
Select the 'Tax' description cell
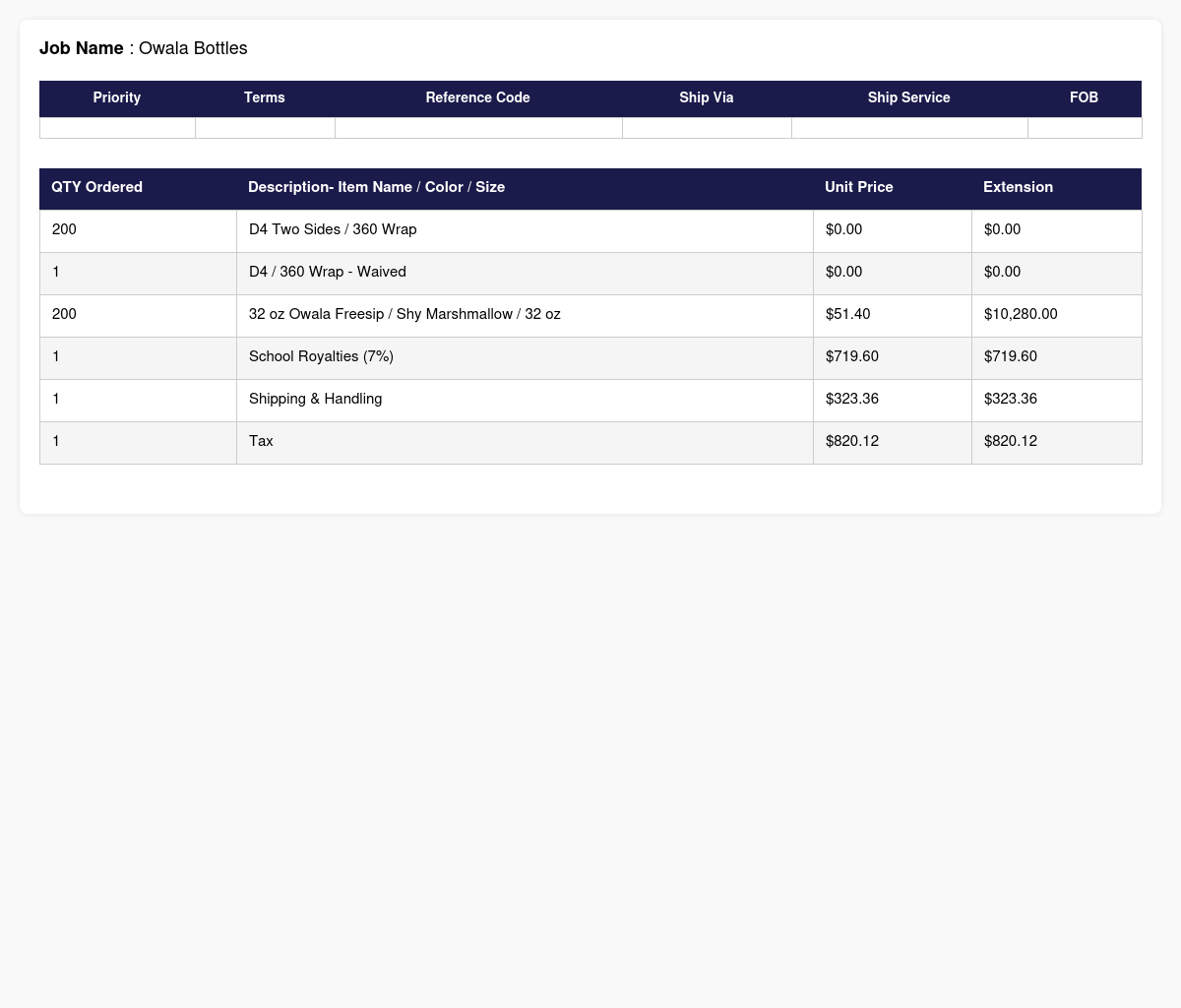point(525,442)
